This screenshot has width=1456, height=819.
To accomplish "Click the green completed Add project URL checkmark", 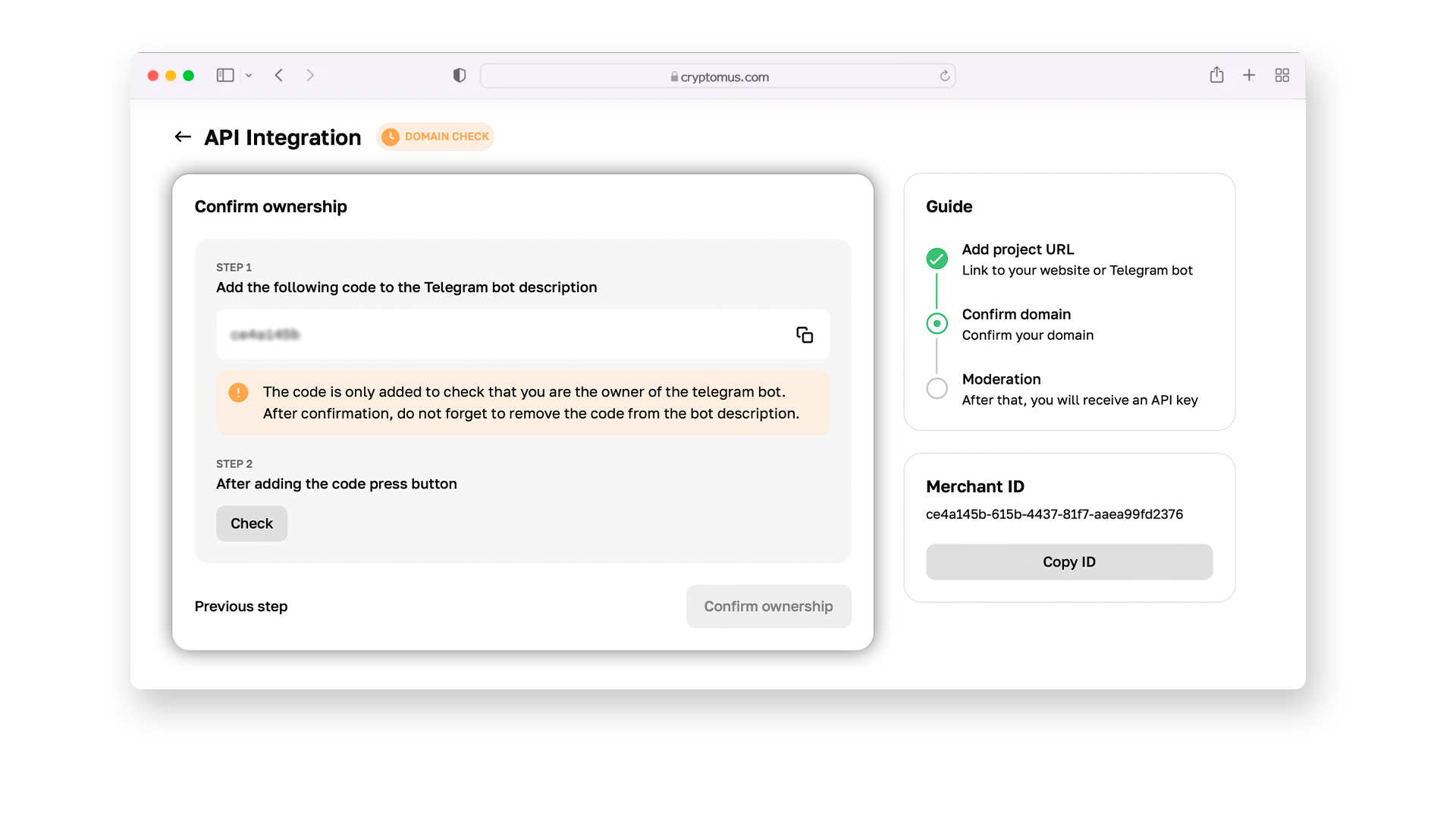I will (937, 259).
